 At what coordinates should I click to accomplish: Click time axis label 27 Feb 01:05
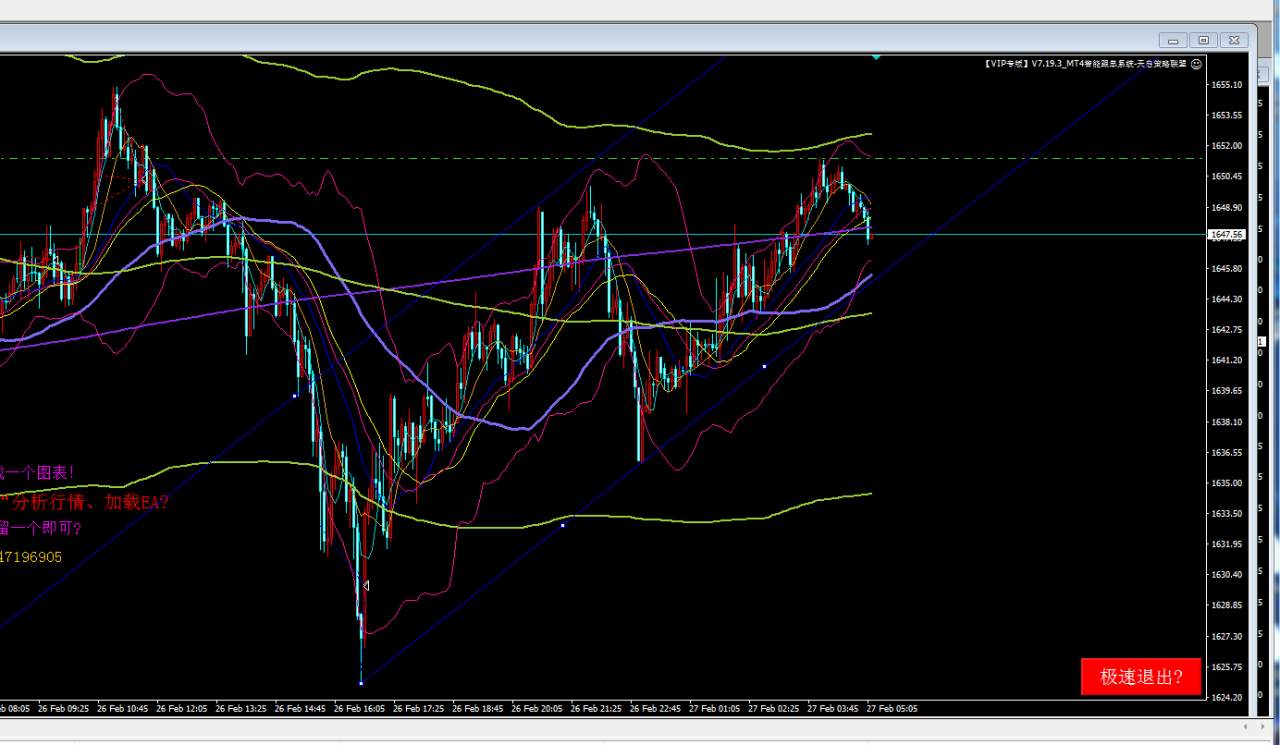coord(715,709)
